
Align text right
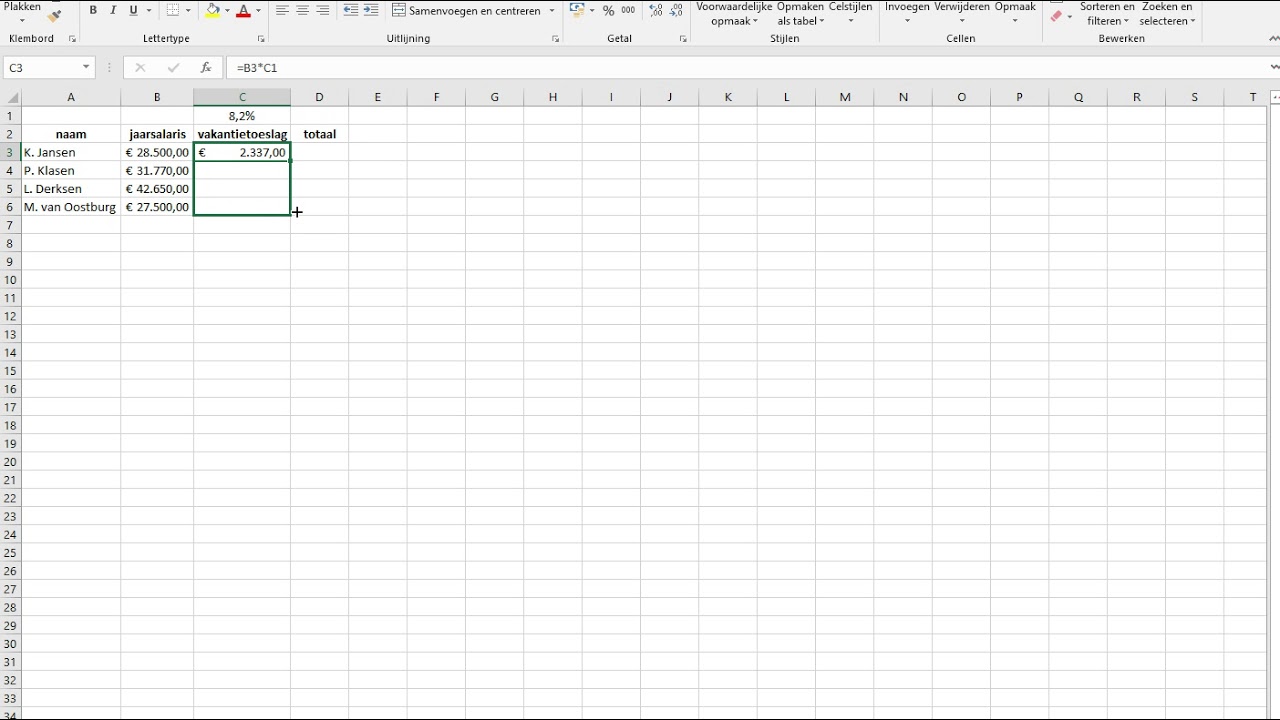(x=322, y=10)
